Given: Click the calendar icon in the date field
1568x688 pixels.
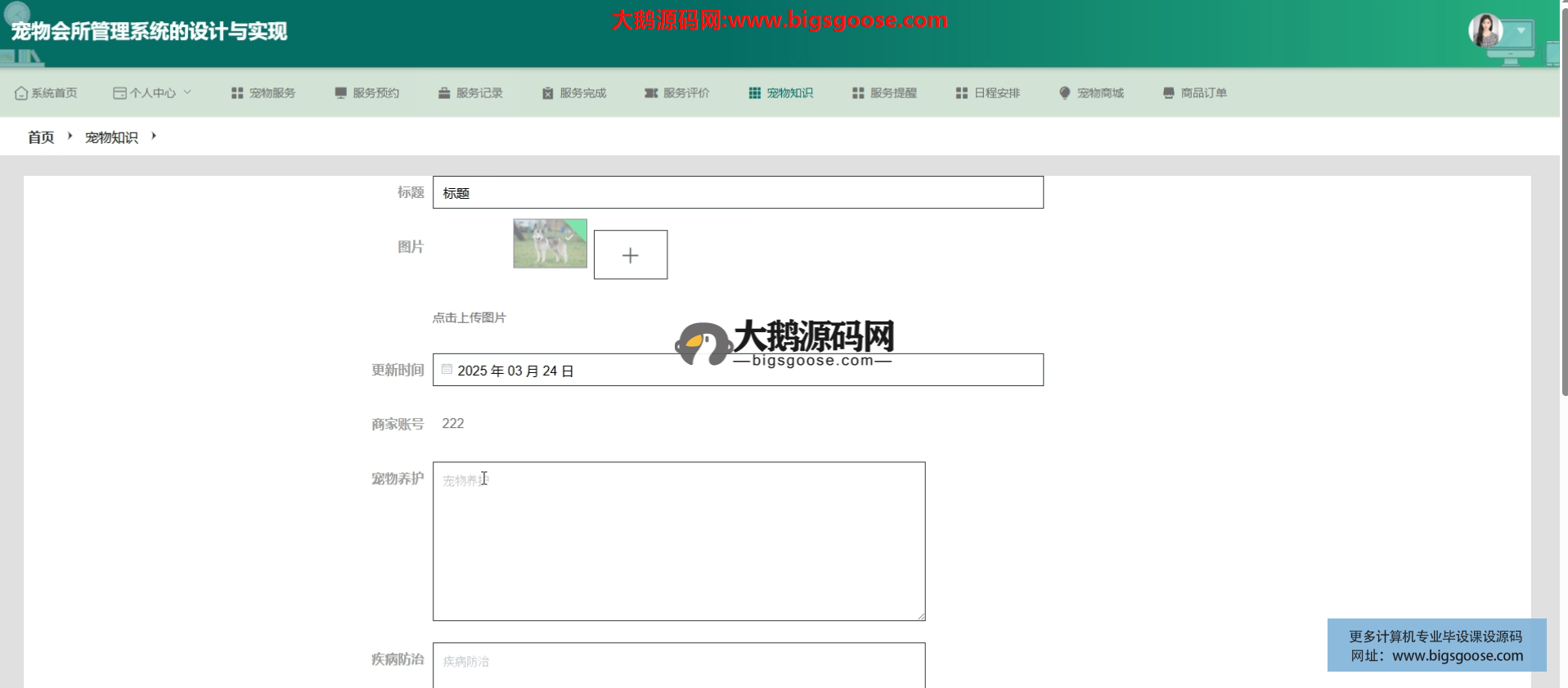Looking at the screenshot, I should pyautogui.click(x=447, y=370).
